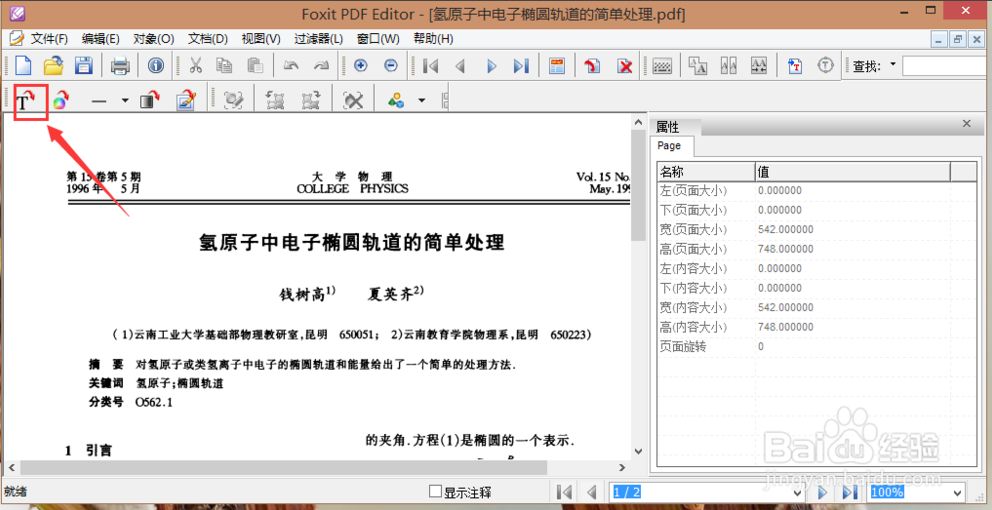Open the 过滤器(L) menu
992x510 pixels.
click(x=318, y=39)
